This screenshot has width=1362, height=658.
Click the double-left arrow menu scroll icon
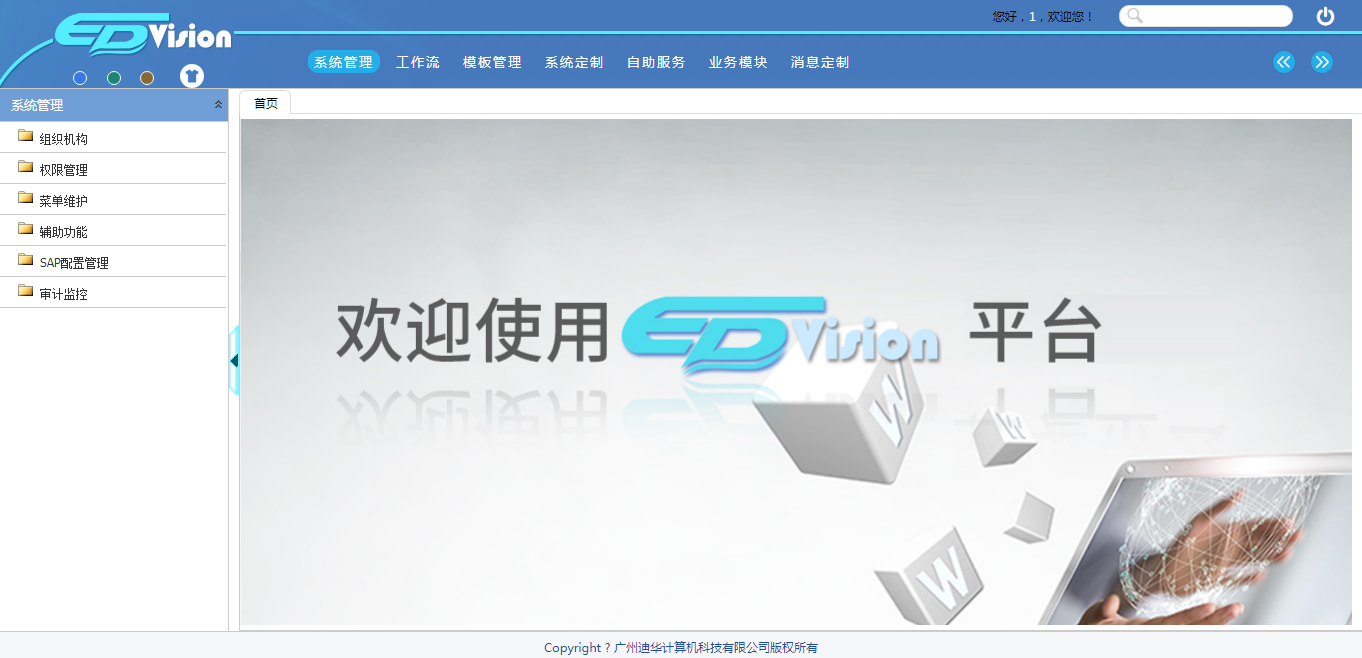1284,62
